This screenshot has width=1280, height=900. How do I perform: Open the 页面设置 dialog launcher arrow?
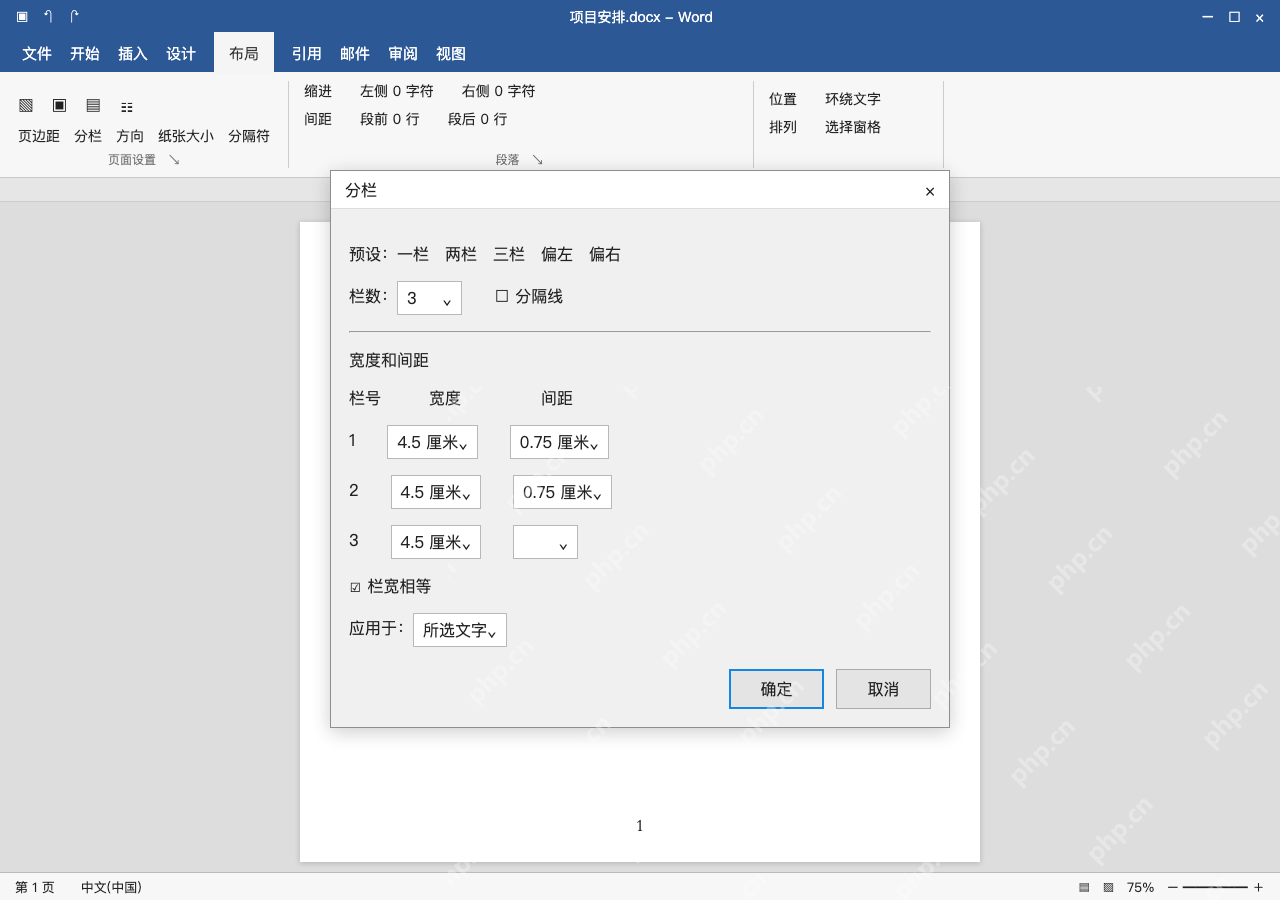[174, 160]
